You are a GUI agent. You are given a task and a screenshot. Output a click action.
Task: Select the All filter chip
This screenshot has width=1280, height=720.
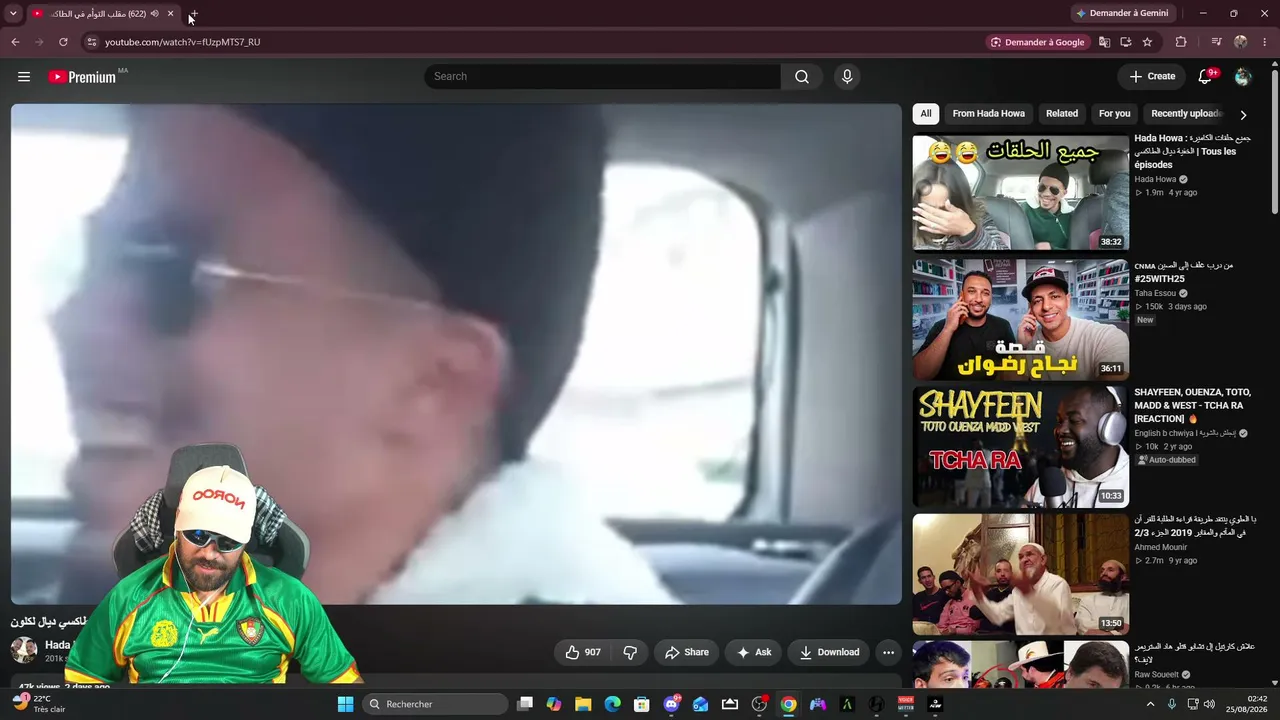[926, 114]
